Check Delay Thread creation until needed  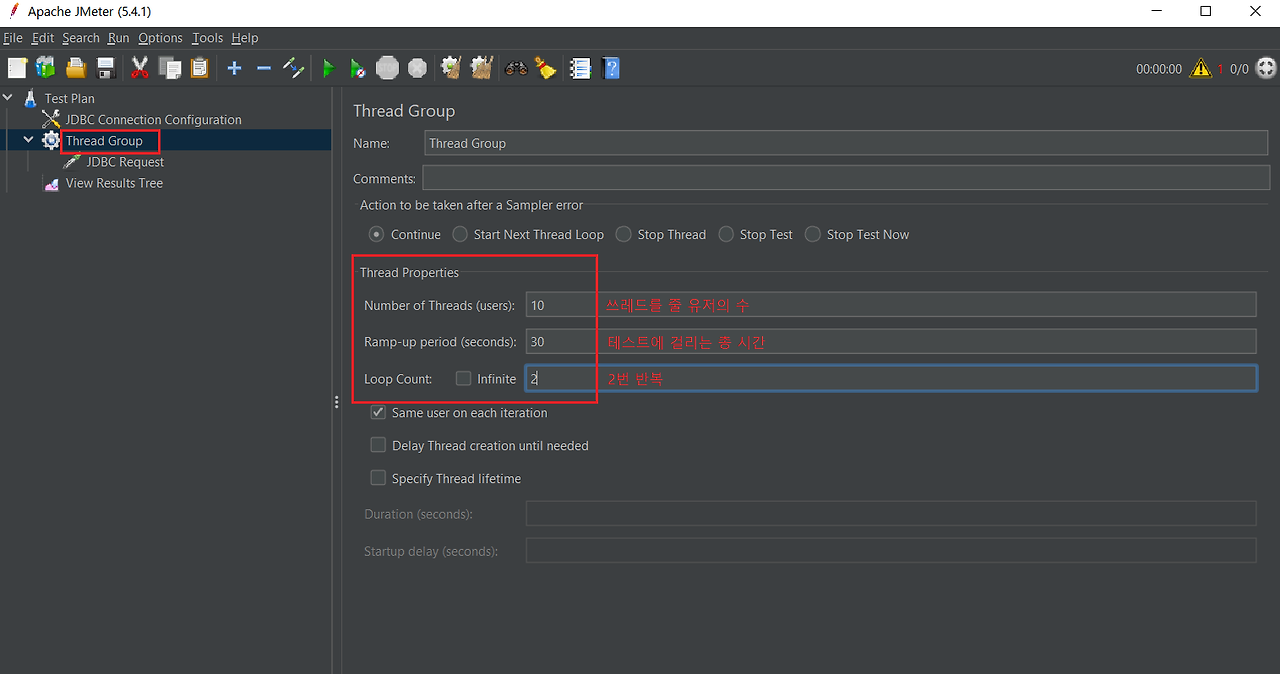point(378,445)
